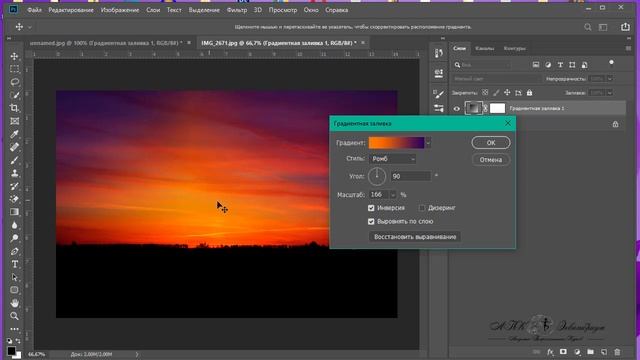Open the workspace switcher icon dropdown
The height and width of the screenshot is (360, 640).
[x=603, y=27]
